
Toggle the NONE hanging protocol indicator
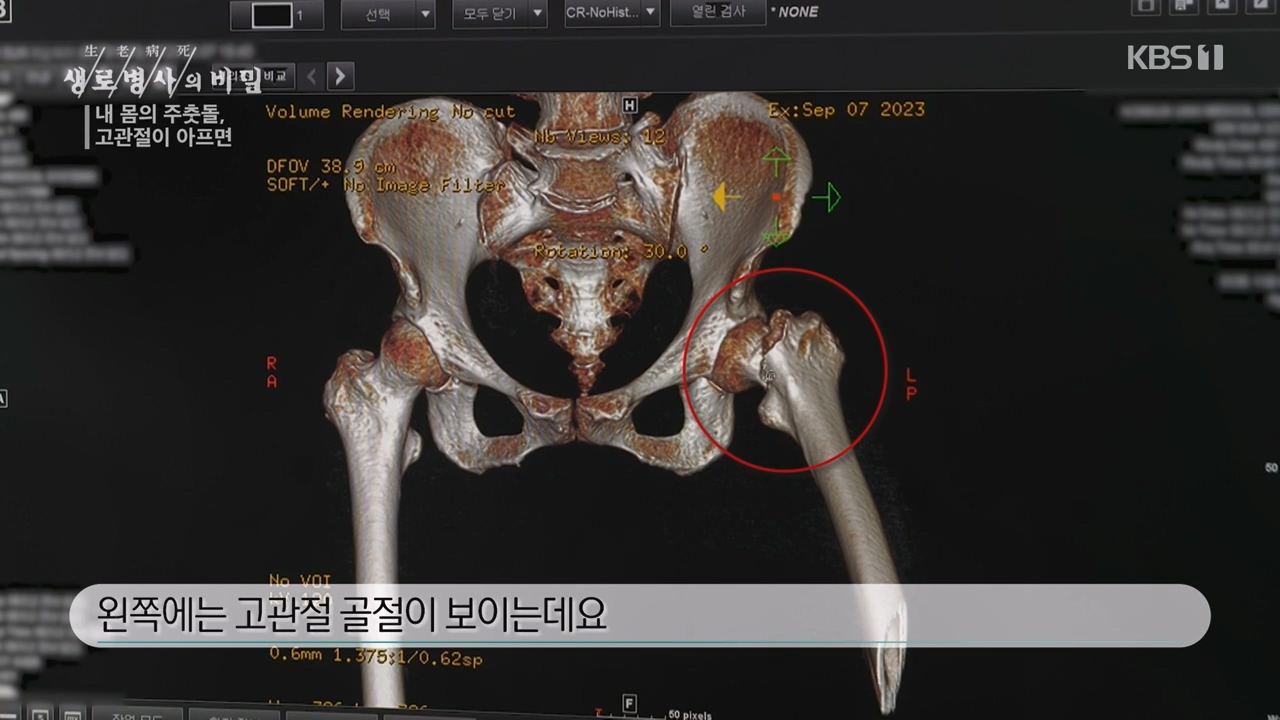tap(798, 12)
